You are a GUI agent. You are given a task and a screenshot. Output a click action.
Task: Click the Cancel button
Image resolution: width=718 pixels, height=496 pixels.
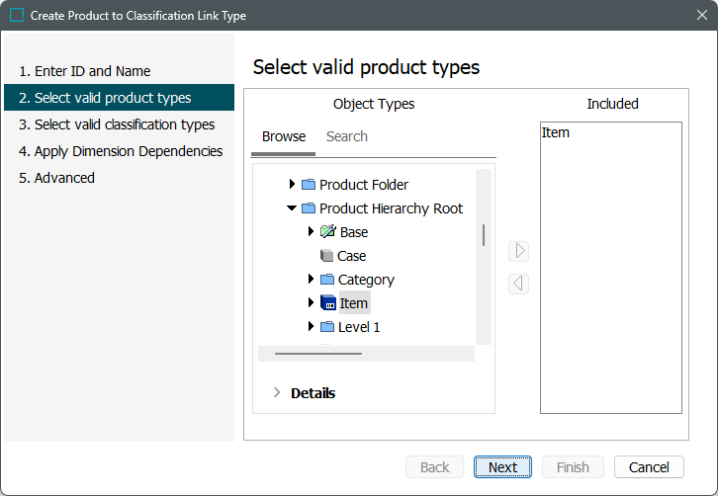coord(649,467)
